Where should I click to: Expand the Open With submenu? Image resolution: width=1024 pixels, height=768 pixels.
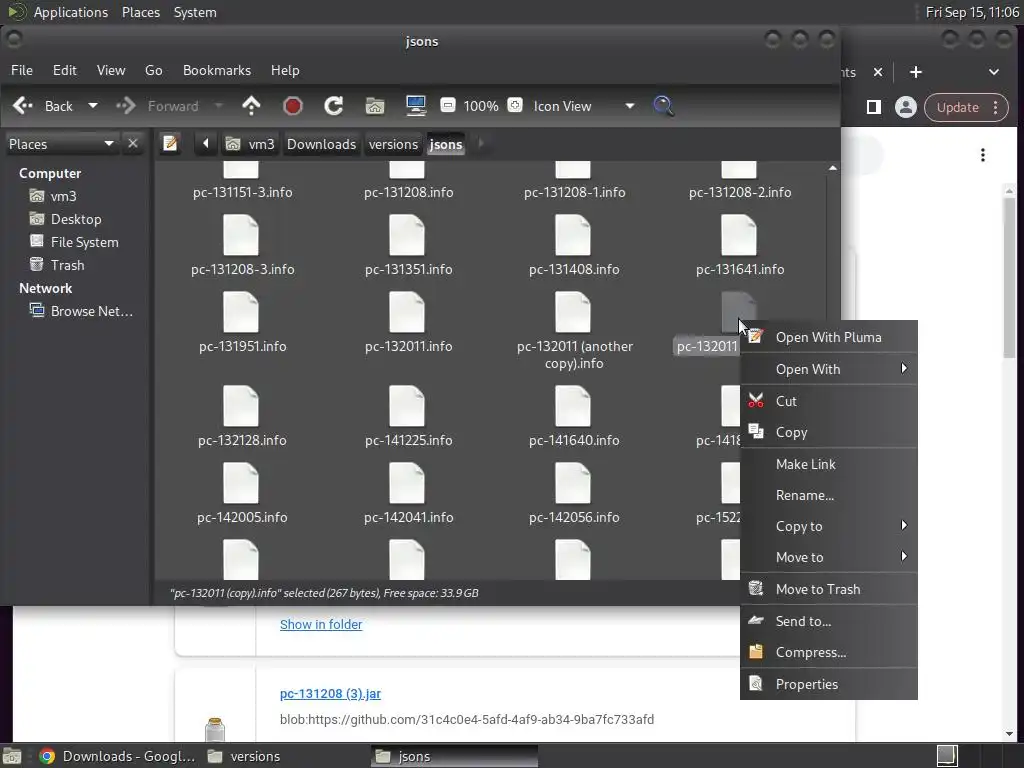pos(829,369)
